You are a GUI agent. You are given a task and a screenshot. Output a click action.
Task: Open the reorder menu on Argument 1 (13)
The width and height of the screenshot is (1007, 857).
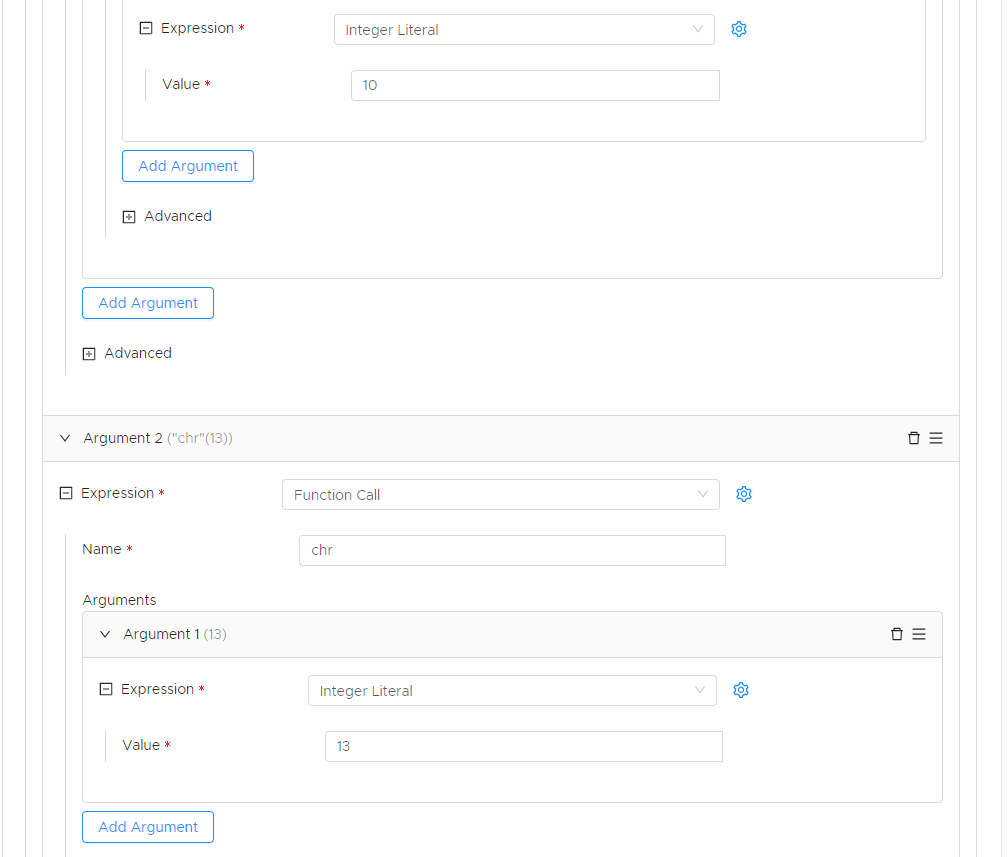(920, 634)
